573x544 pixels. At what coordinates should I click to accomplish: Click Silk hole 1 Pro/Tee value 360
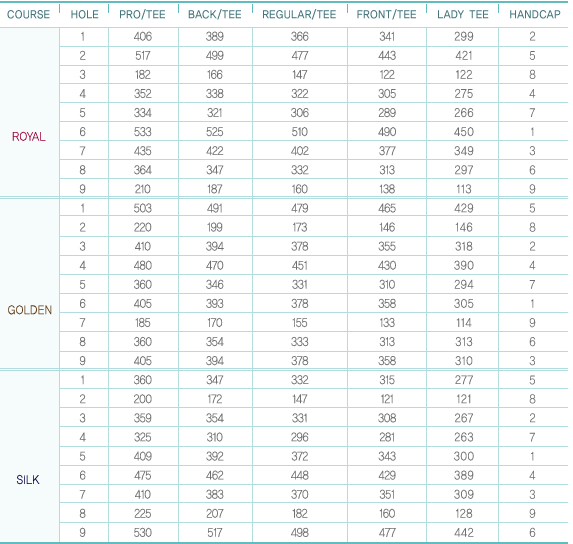[x=143, y=380]
